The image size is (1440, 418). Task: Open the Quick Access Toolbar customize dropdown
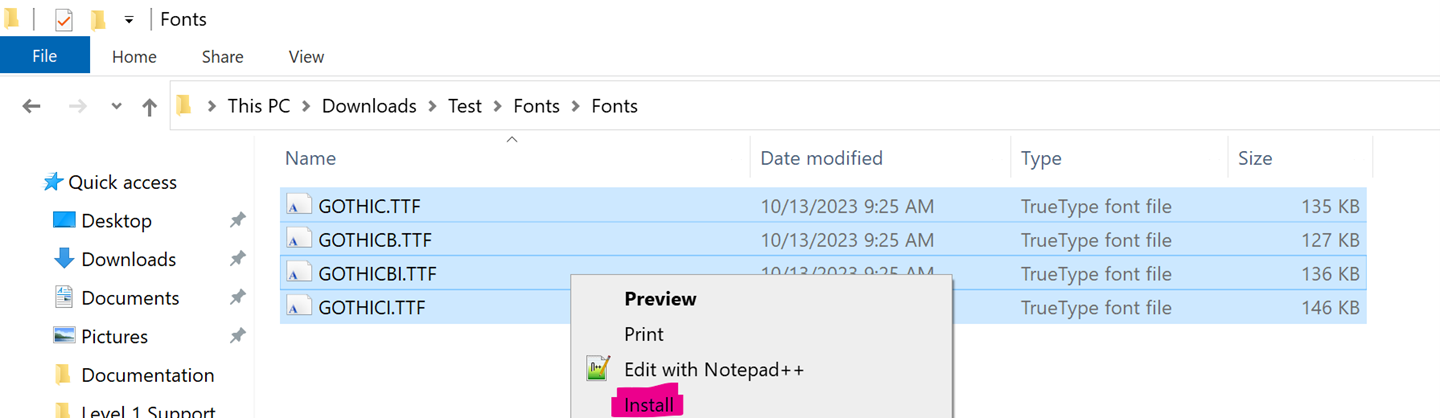(129, 21)
